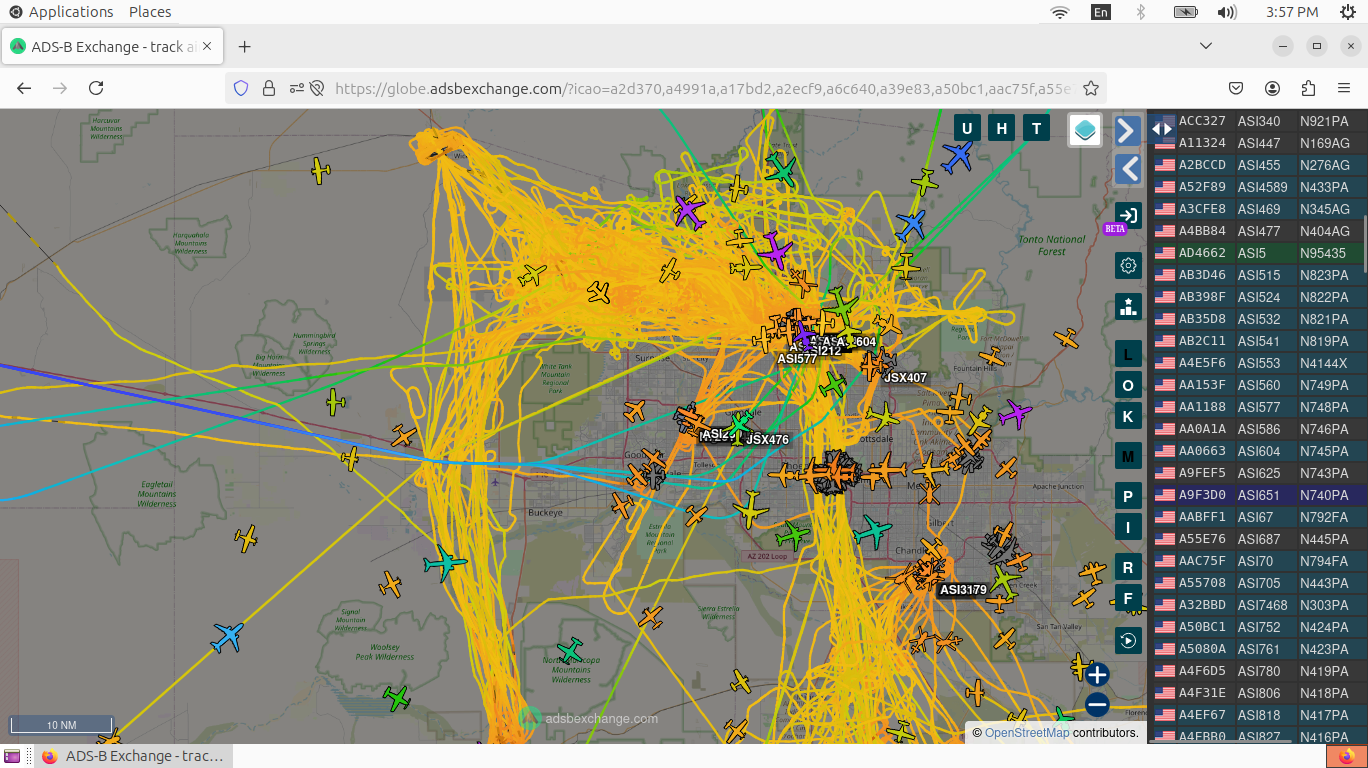The height and width of the screenshot is (768, 1368).
Task: Toggle the H map button
Action: tap(1001, 128)
